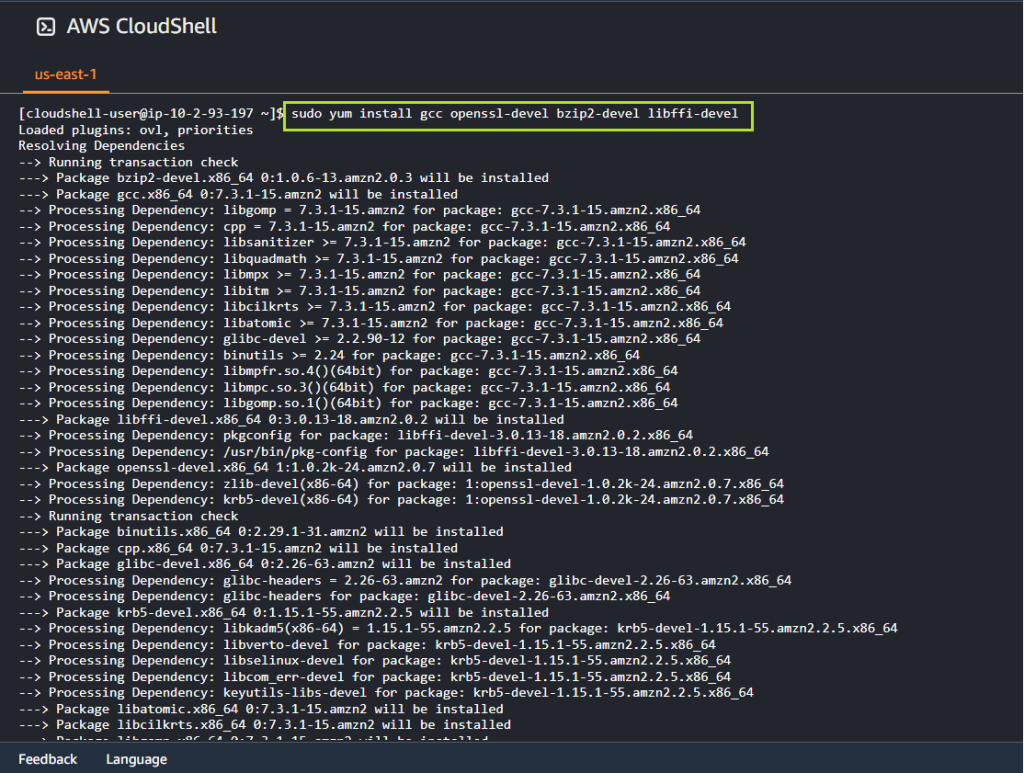Image resolution: width=1024 pixels, height=773 pixels.
Task: Click the cloudshell-user prompt at top
Action: (x=150, y=114)
